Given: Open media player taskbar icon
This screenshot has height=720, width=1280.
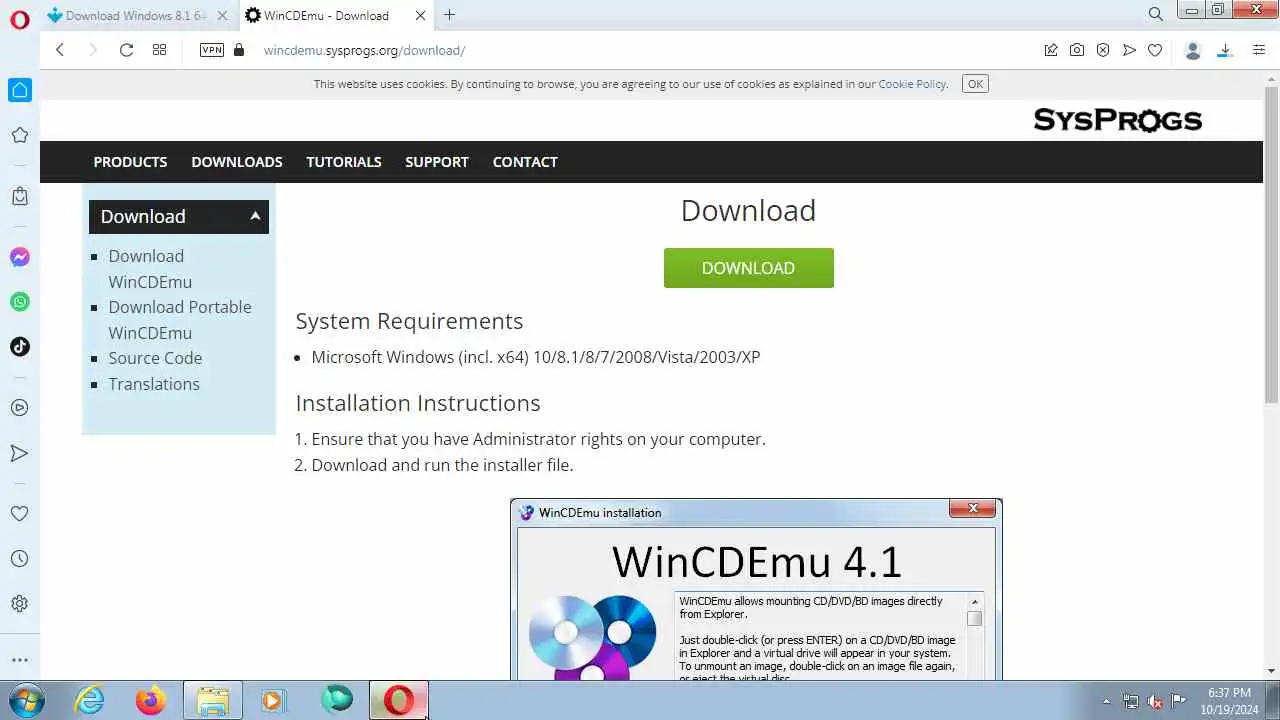Looking at the screenshot, I should (x=273, y=700).
